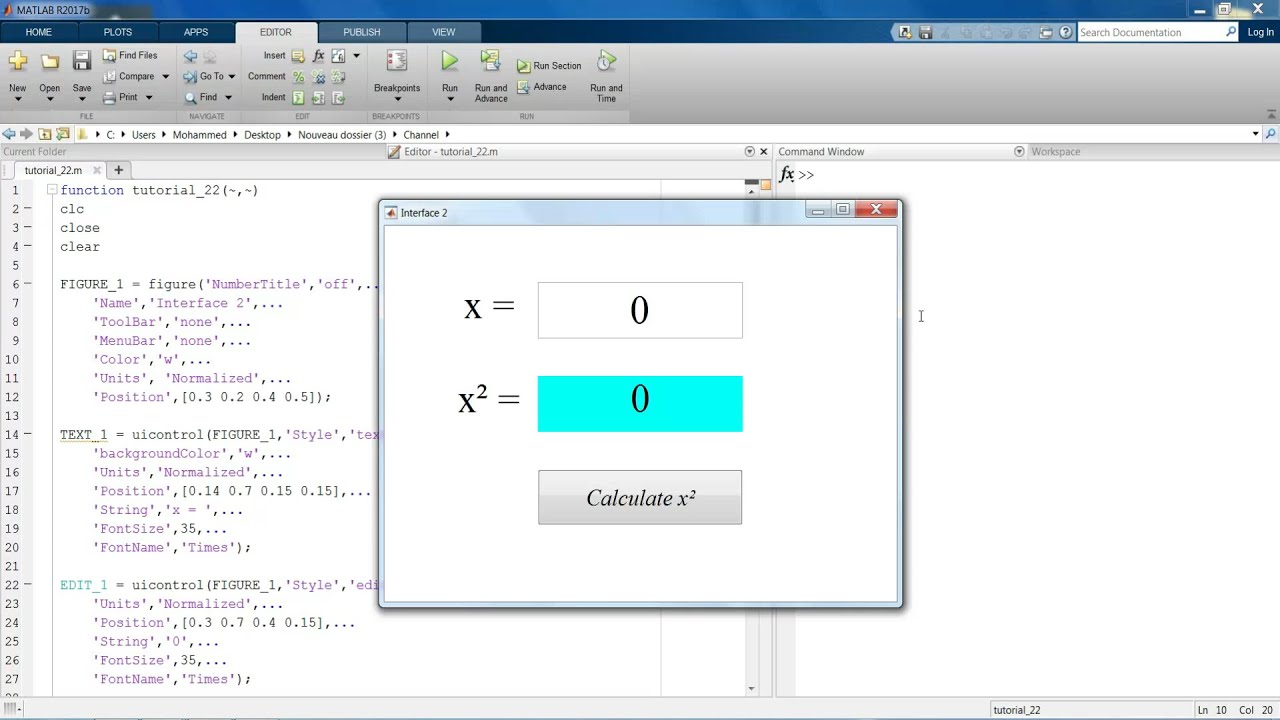Click Channel folder in the address path
This screenshot has width=1280, height=720.
pos(421,134)
